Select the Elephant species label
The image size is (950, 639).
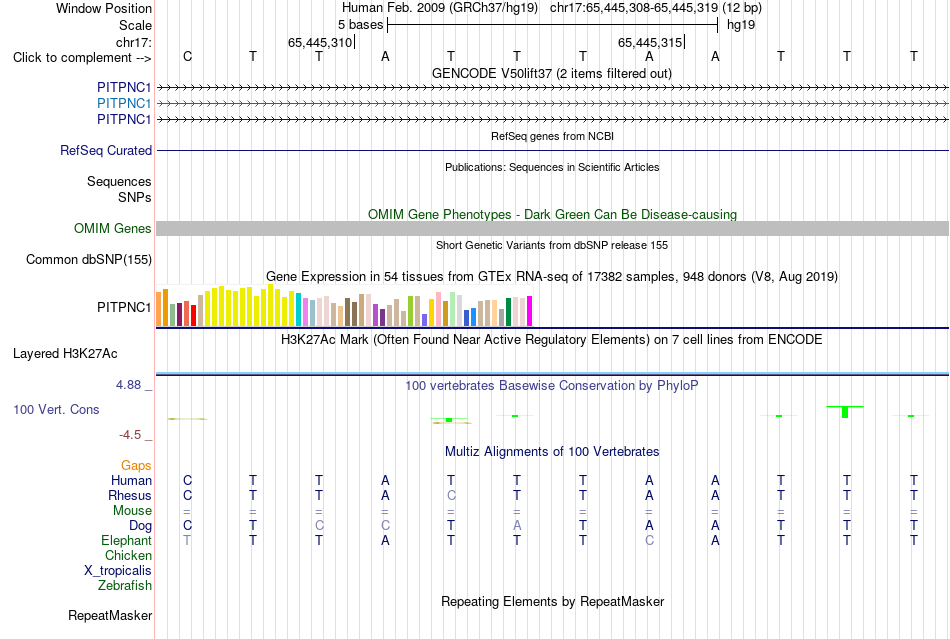(x=126, y=540)
